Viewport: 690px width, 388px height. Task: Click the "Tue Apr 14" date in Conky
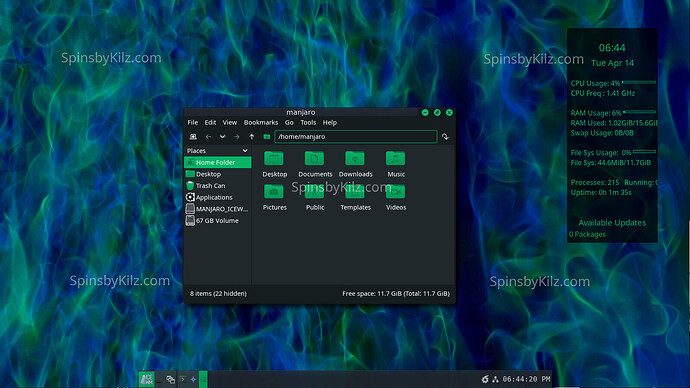(612, 63)
